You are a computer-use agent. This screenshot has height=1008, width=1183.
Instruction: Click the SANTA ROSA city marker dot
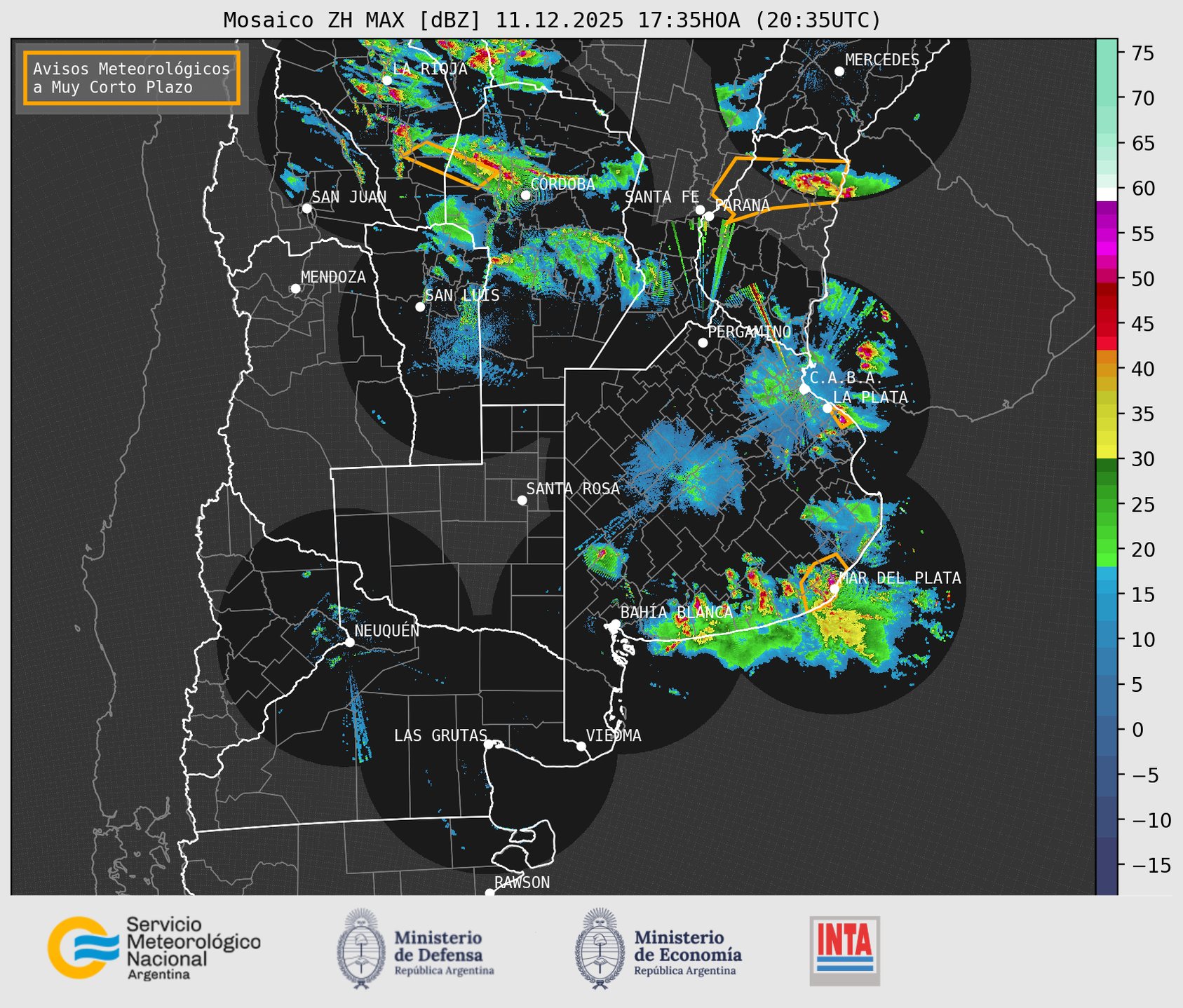(522, 500)
